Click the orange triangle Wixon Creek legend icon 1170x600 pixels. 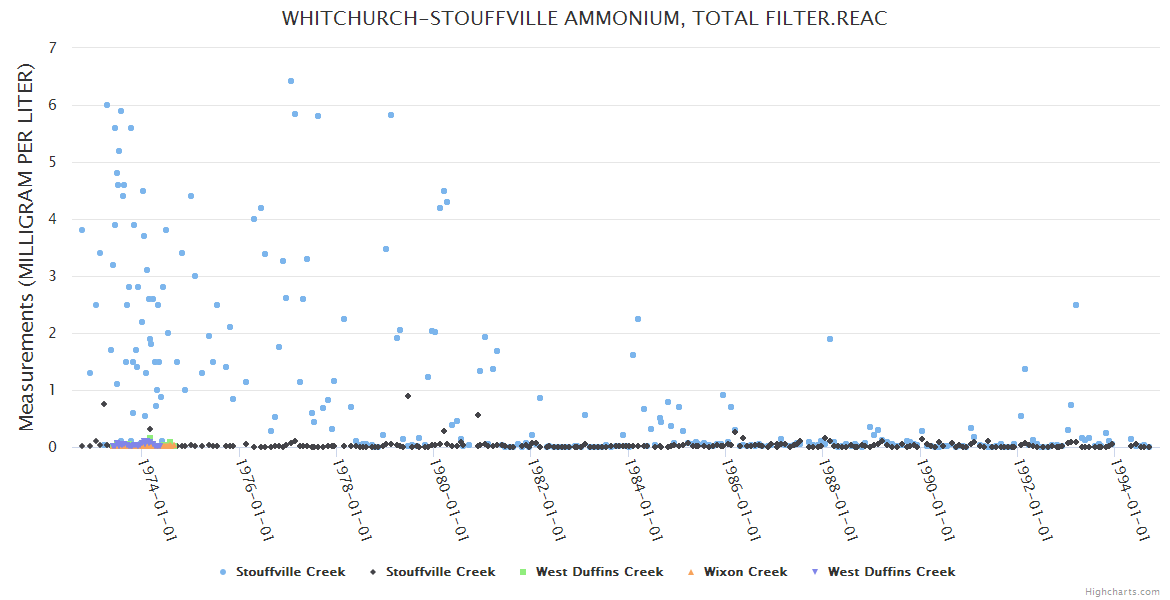point(690,572)
